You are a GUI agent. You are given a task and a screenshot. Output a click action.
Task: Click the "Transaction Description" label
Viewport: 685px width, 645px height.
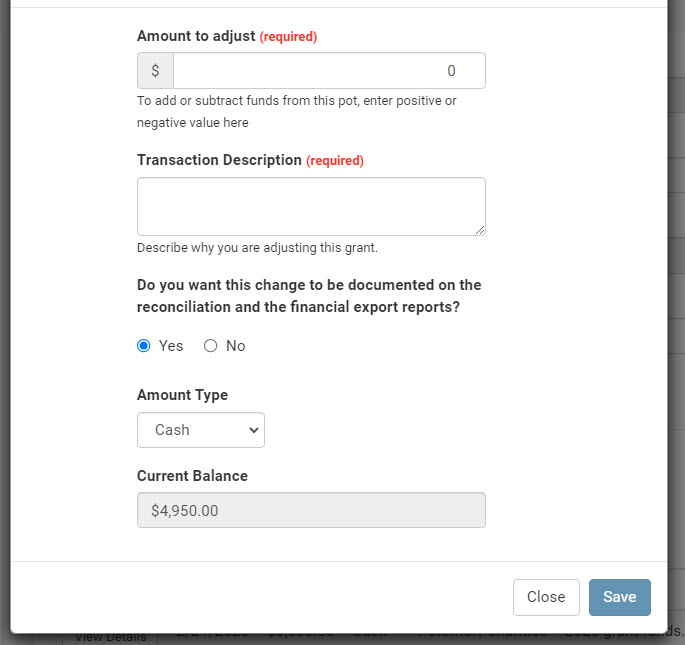[219, 160]
